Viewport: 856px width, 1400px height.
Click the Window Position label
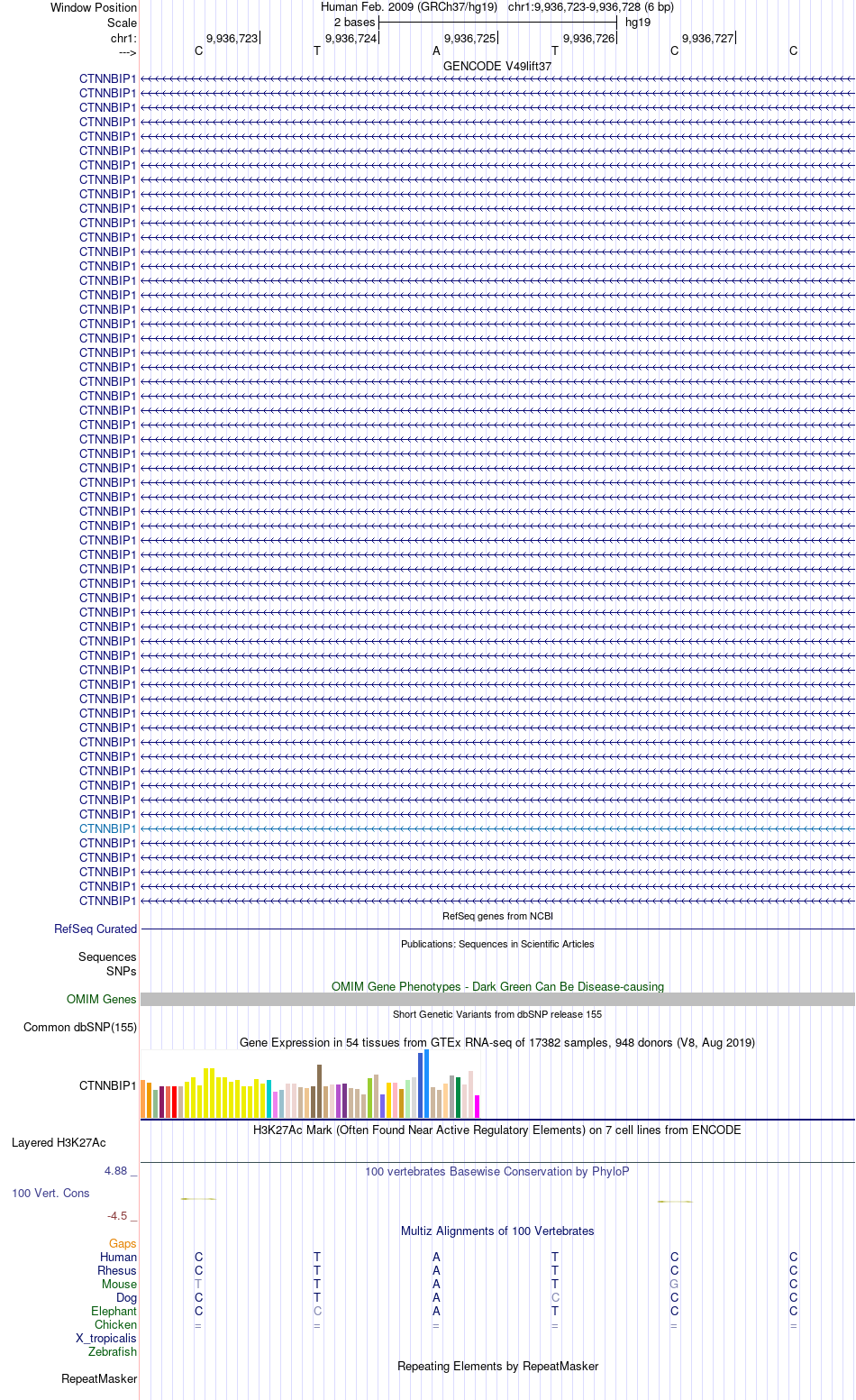click(94, 7)
